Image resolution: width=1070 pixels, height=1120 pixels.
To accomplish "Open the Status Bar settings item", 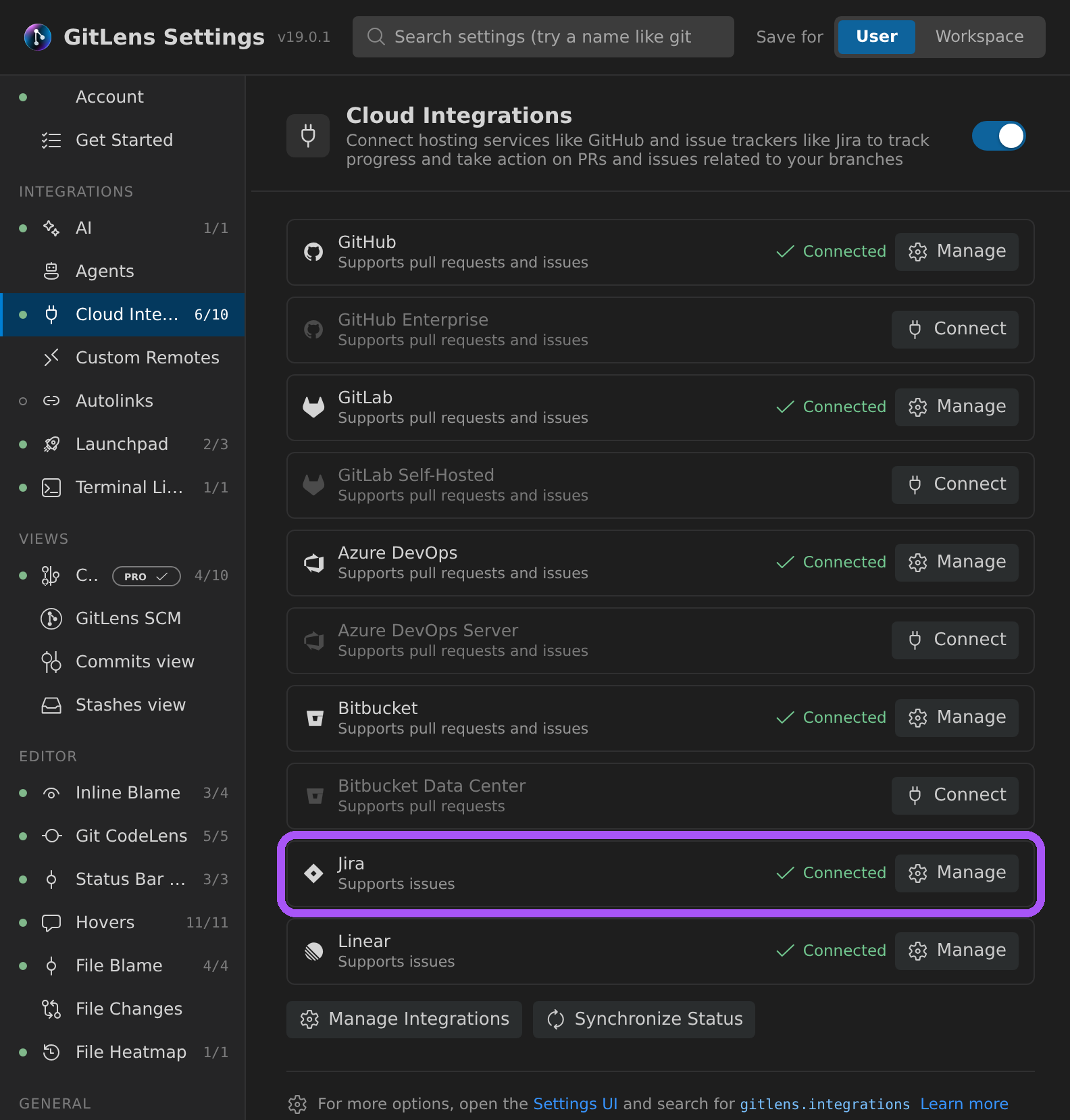I will coord(122,880).
